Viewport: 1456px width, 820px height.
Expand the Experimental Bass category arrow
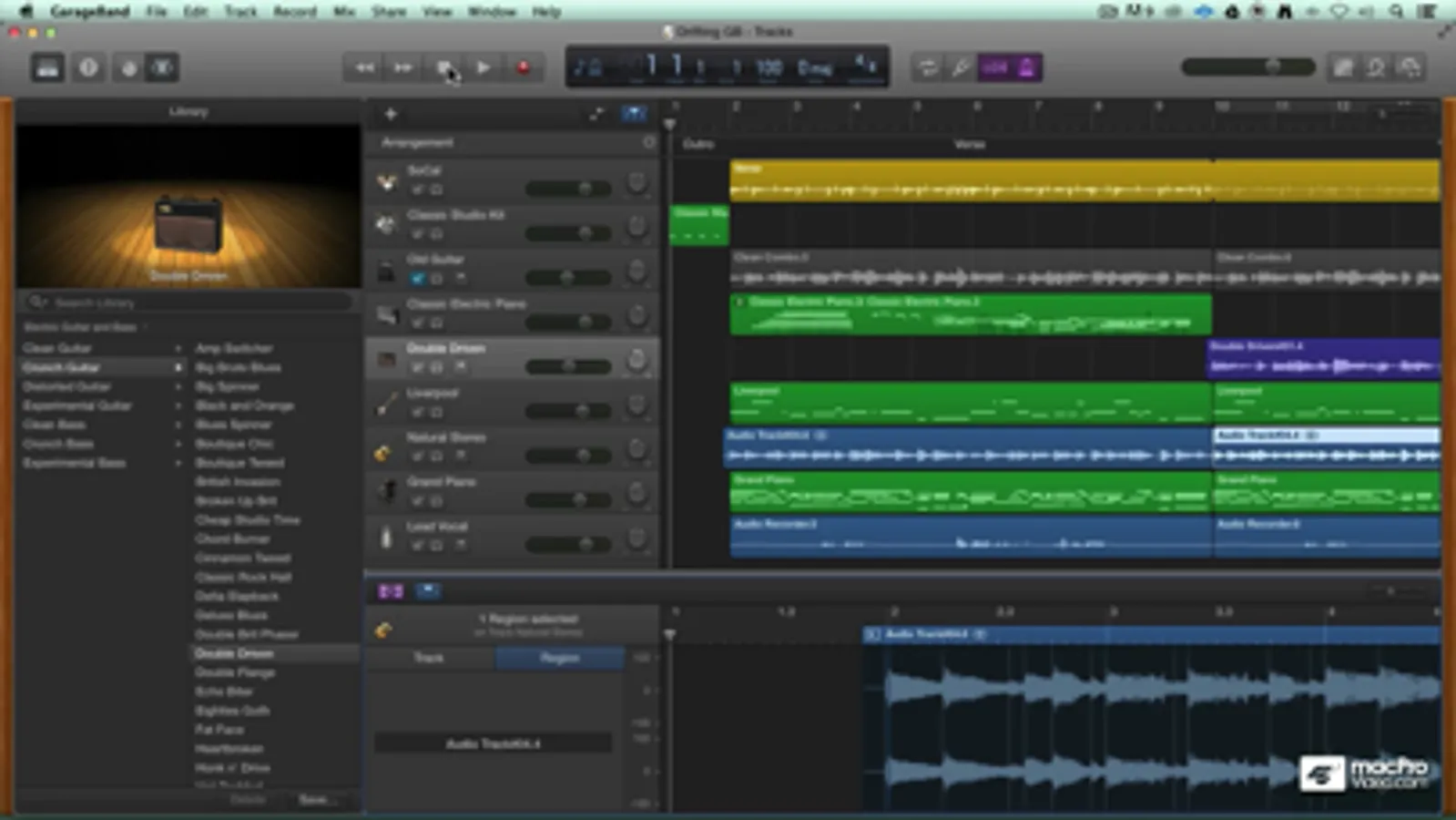[x=178, y=463]
